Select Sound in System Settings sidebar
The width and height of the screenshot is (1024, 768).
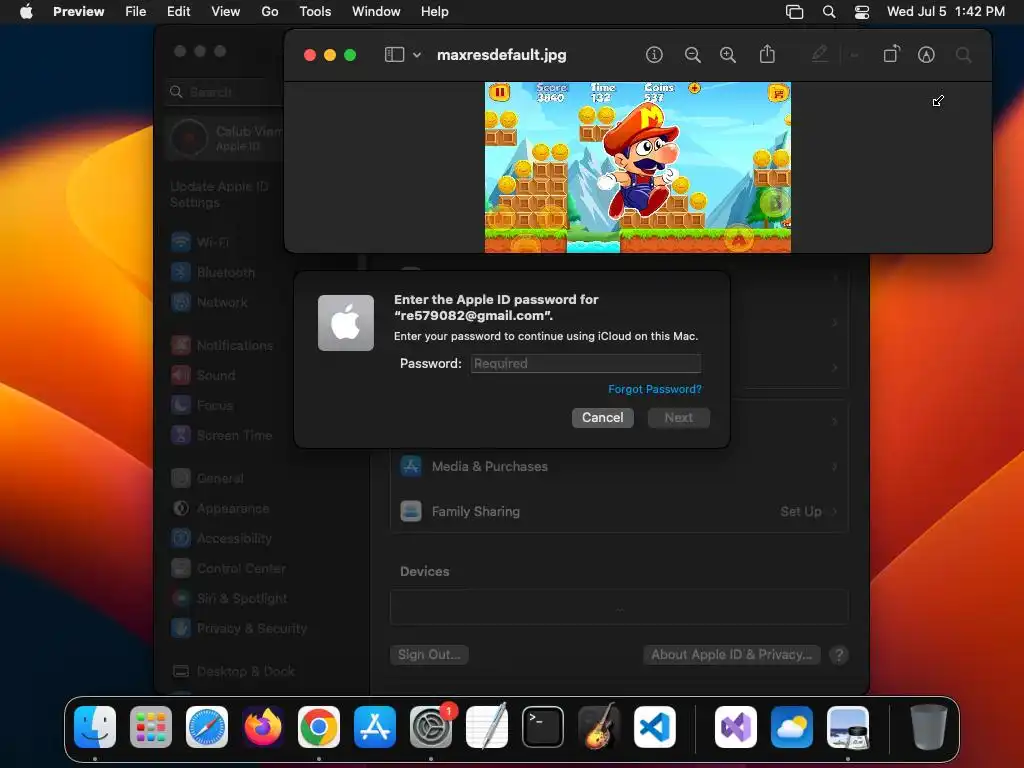click(216, 376)
